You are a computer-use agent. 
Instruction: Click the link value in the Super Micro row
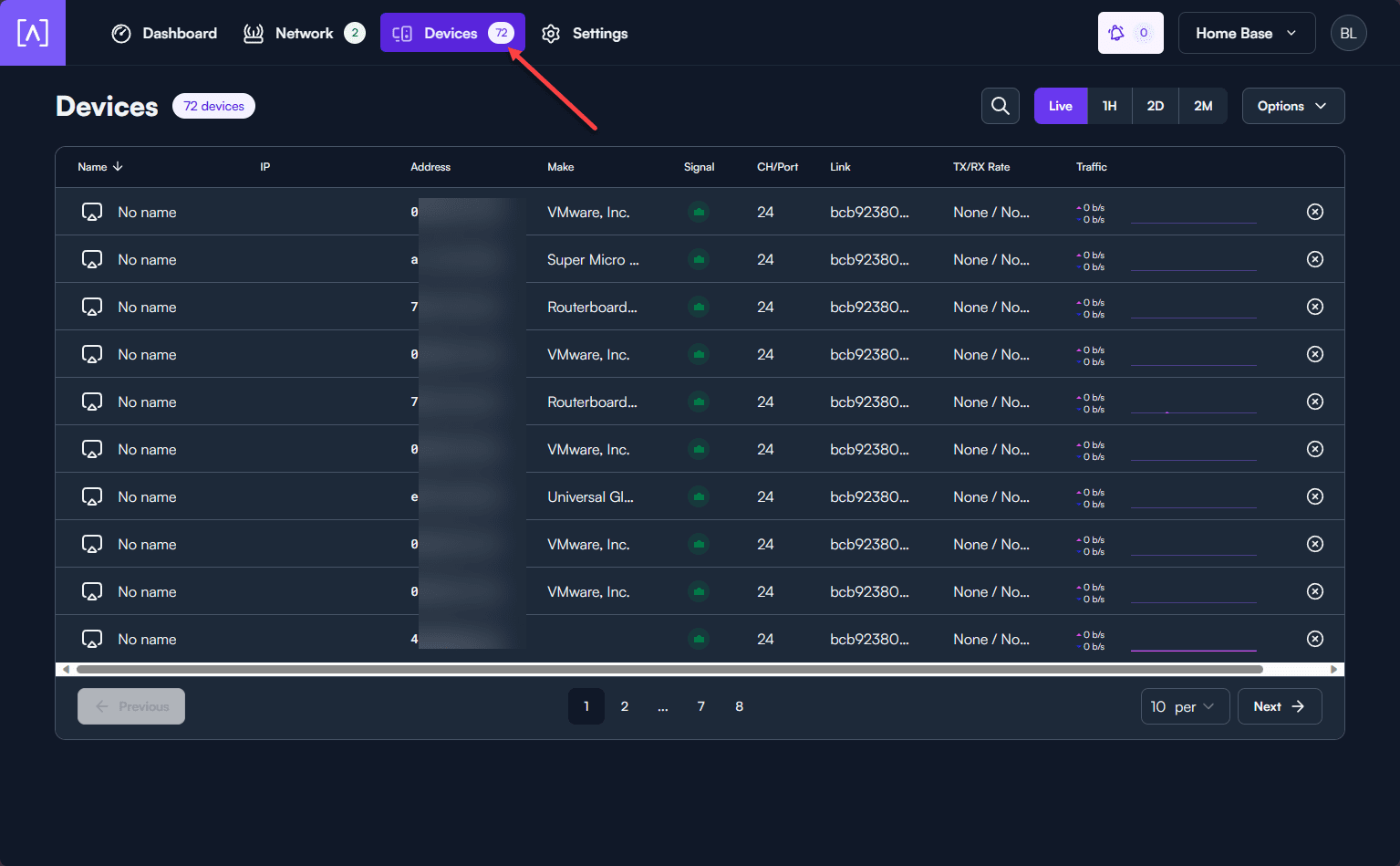coord(869,260)
